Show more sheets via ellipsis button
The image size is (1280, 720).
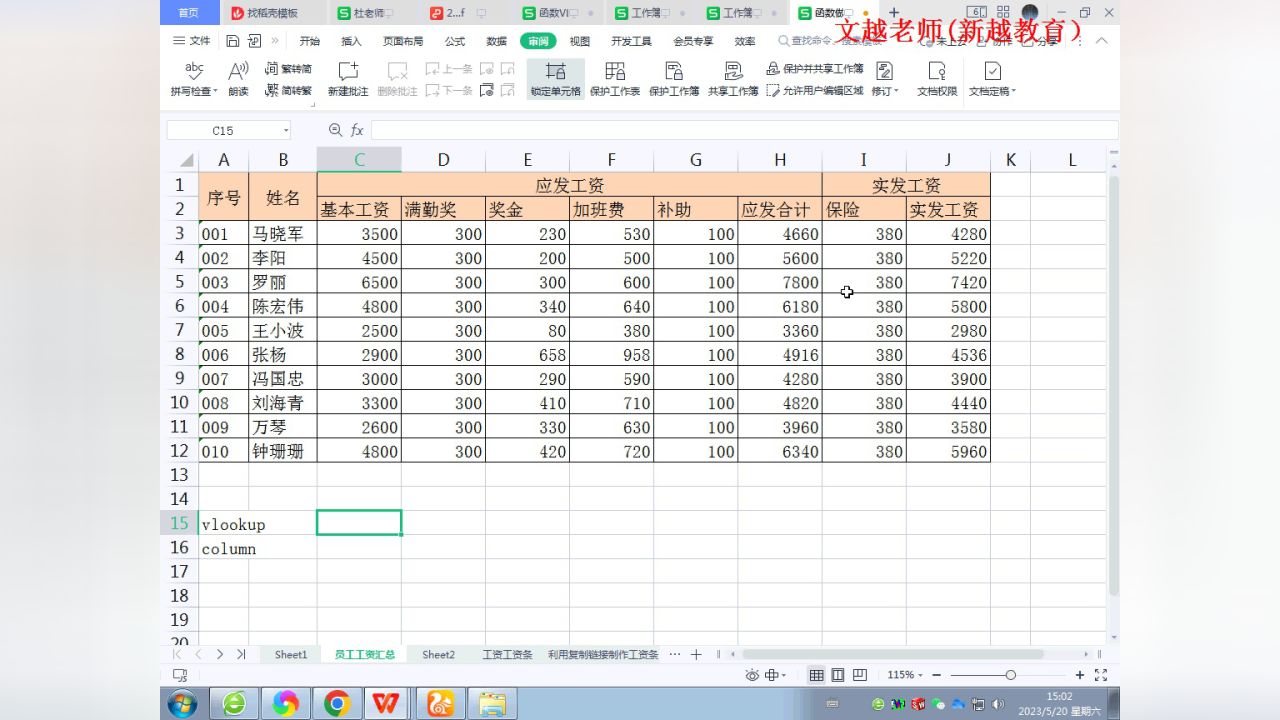[675, 655]
